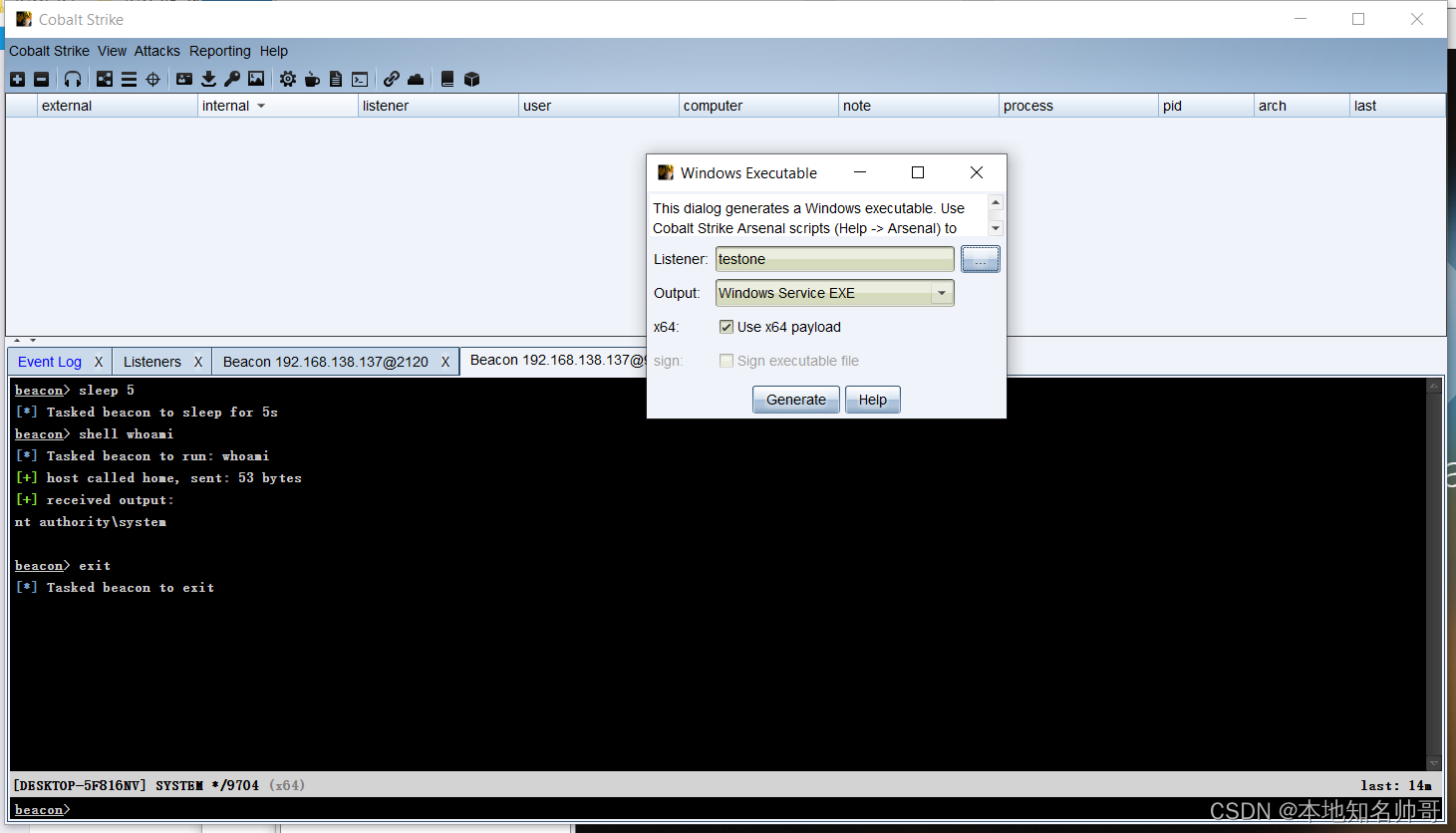Switch to pivot graph view icon

click(x=105, y=79)
